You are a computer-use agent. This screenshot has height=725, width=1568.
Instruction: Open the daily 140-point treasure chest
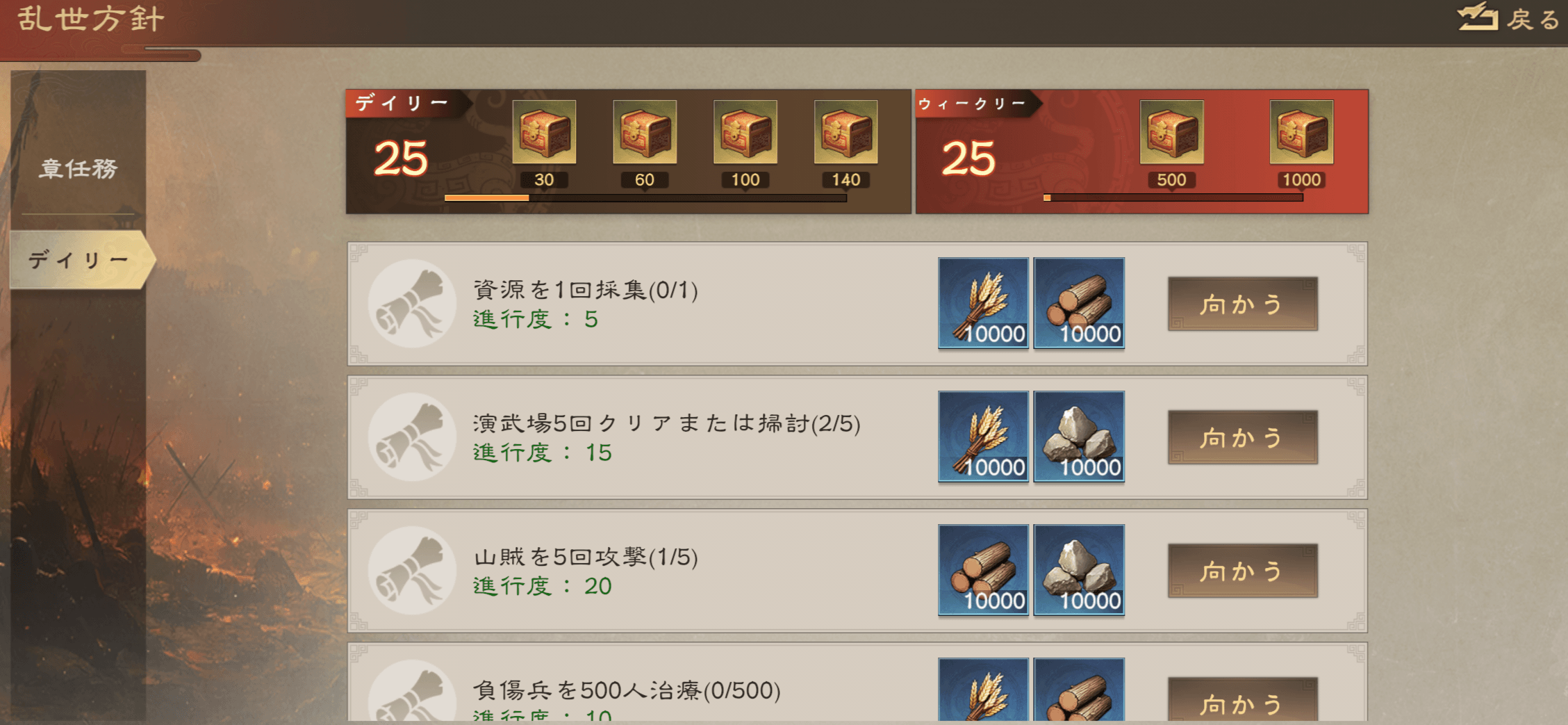(845, 132)
